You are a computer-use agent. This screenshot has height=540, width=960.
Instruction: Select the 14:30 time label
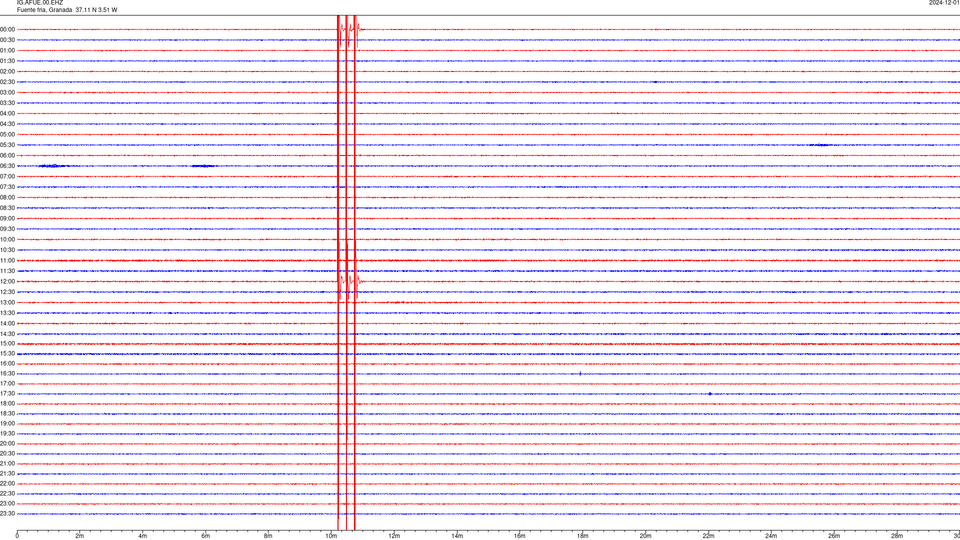[x=7, y=334]
